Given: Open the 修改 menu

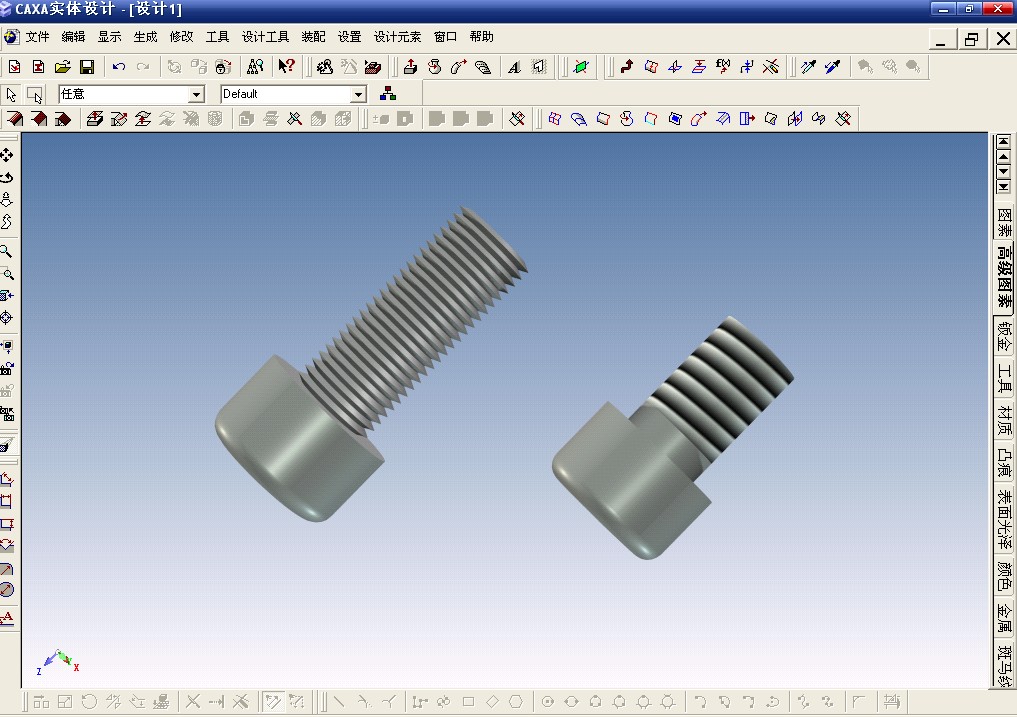Looking at the screenshot, I should pyautogui.click(x=182, y=37).
